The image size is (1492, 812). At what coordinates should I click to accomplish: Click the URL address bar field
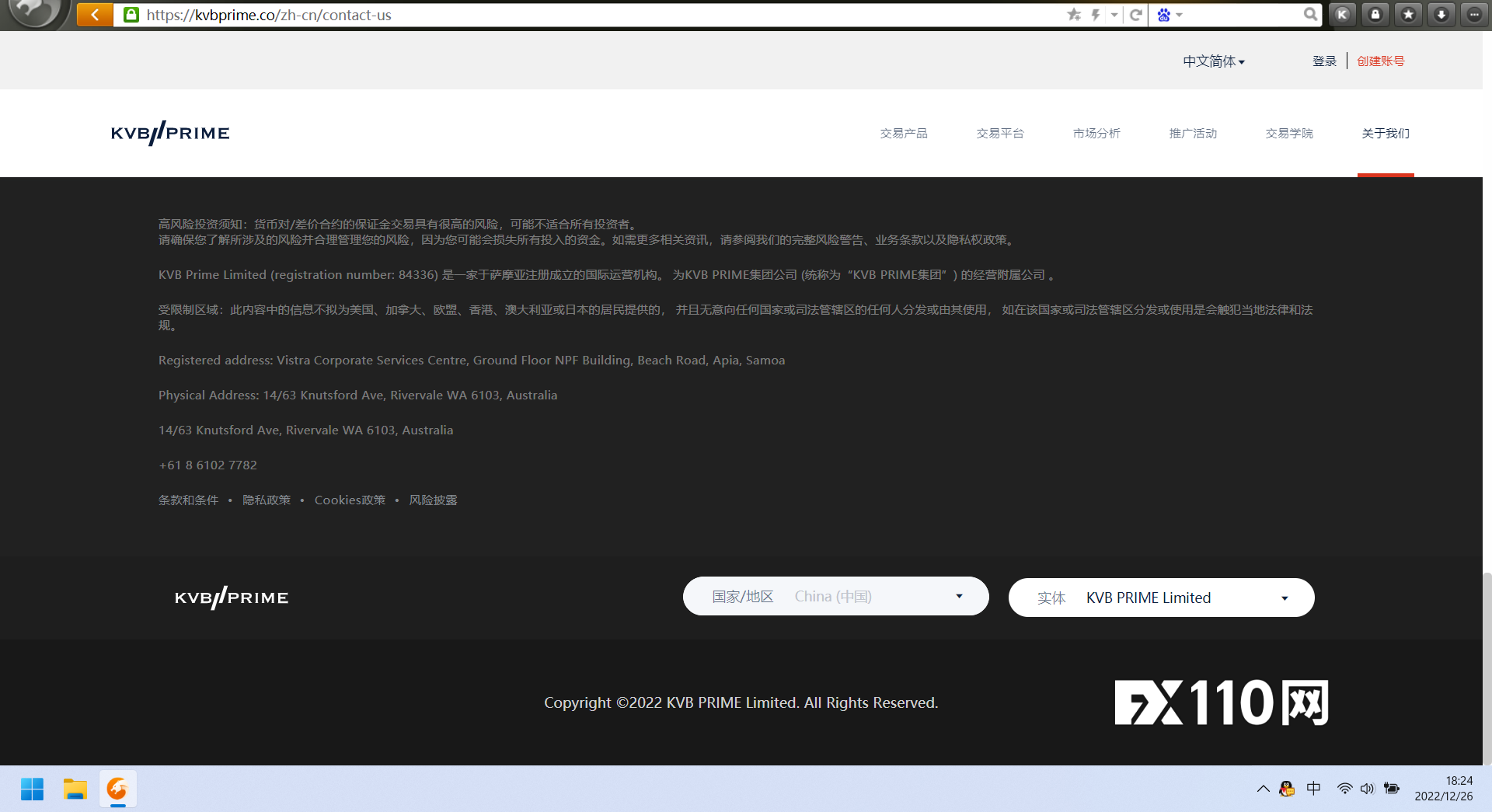[591, 15]
